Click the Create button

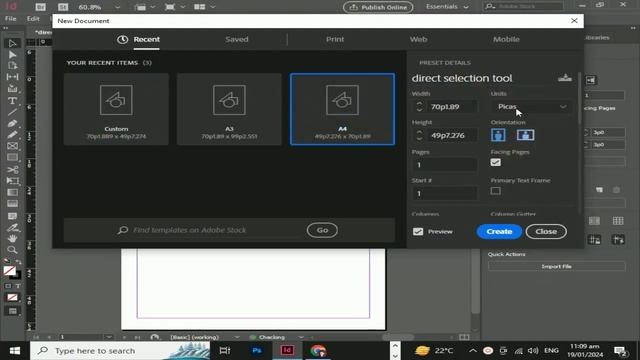tap(499, 231)
